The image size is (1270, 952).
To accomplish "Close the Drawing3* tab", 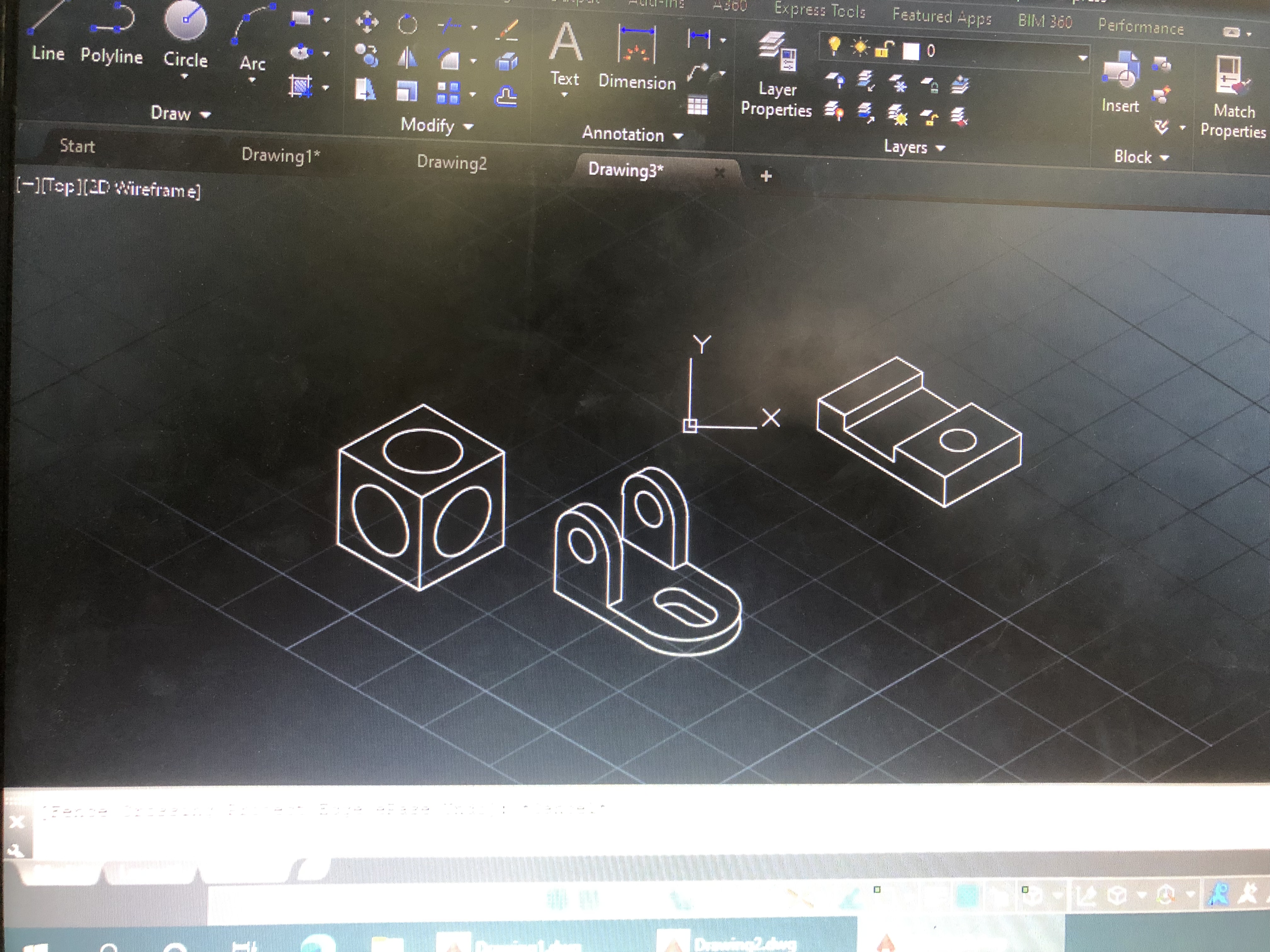I will click(719, 172).
